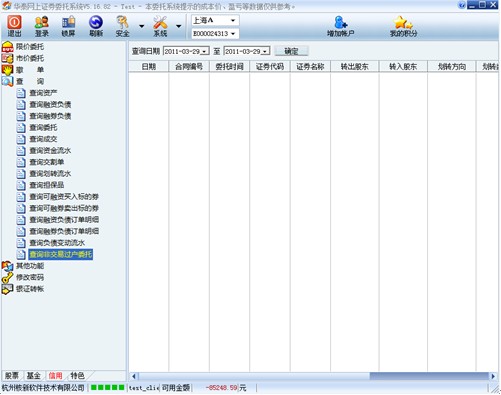501x395 pixels.
Task: Select 查询融资负债订单明细 tree item
Action: 64,220
